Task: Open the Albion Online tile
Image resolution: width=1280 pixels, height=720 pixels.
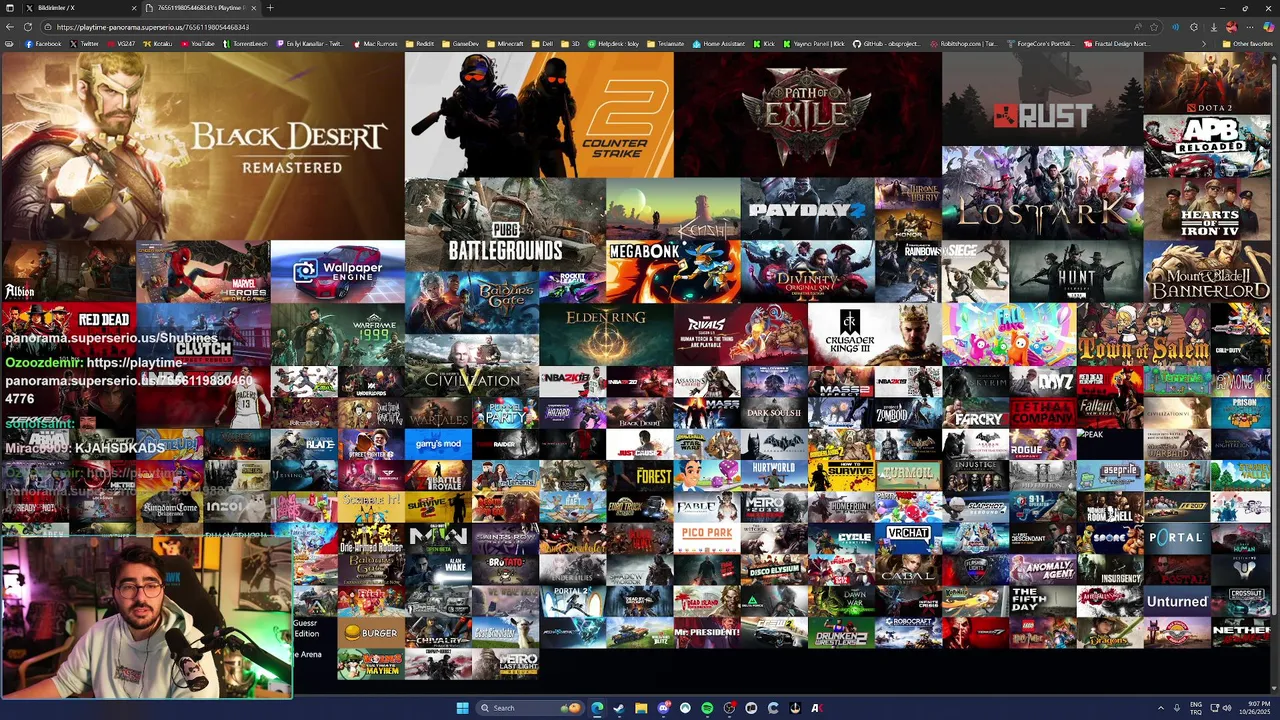Action: (68, 271)
